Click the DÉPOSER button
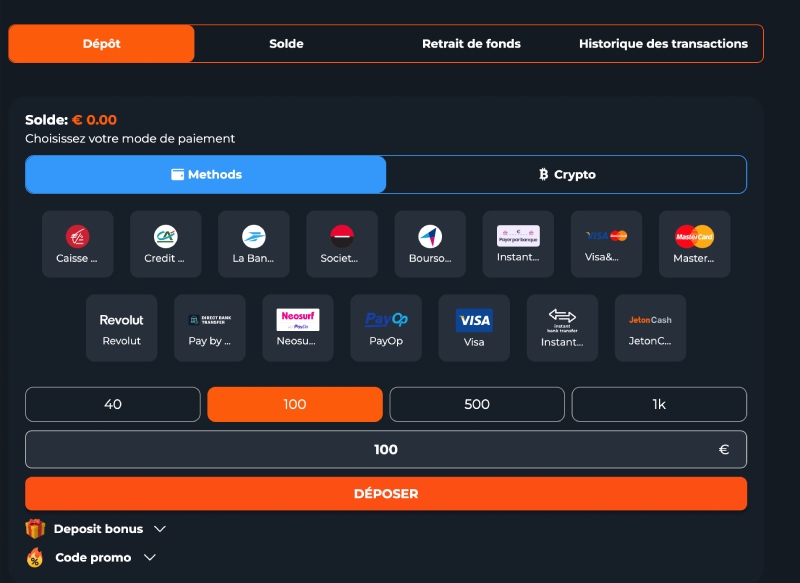The image size is (800, 583). pyautogui.click(x=386, y=494)
